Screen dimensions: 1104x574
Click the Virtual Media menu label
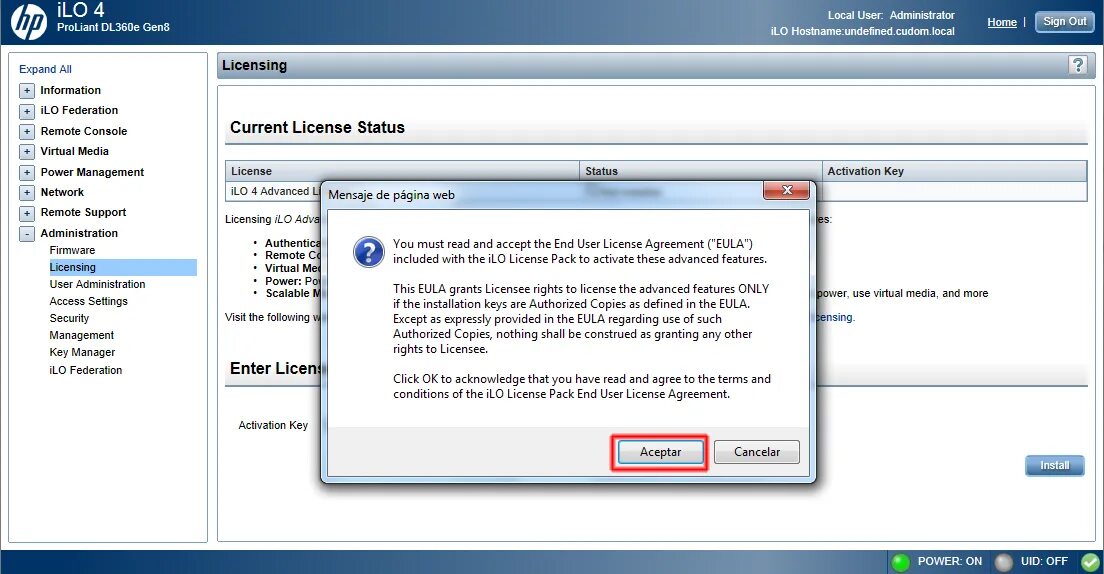[75, 151]
